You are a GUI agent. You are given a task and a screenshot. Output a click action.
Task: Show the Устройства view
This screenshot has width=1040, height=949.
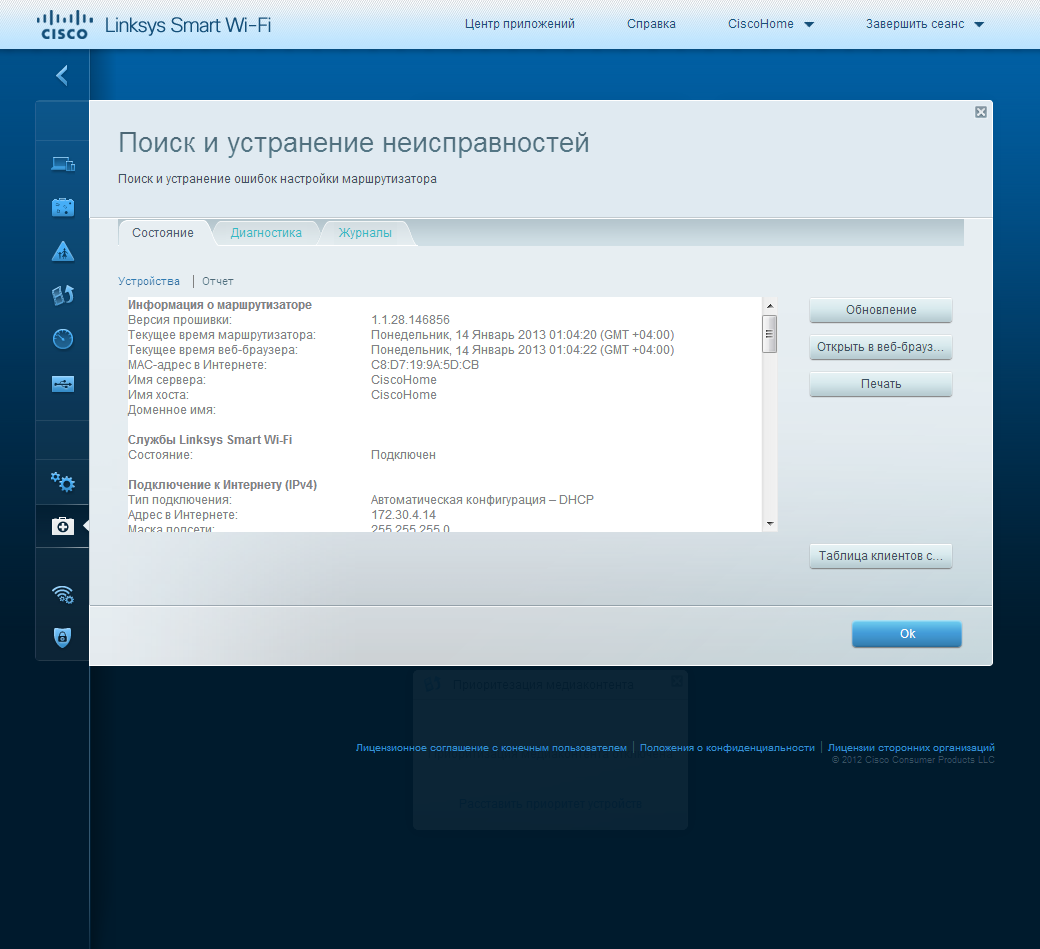149,281
